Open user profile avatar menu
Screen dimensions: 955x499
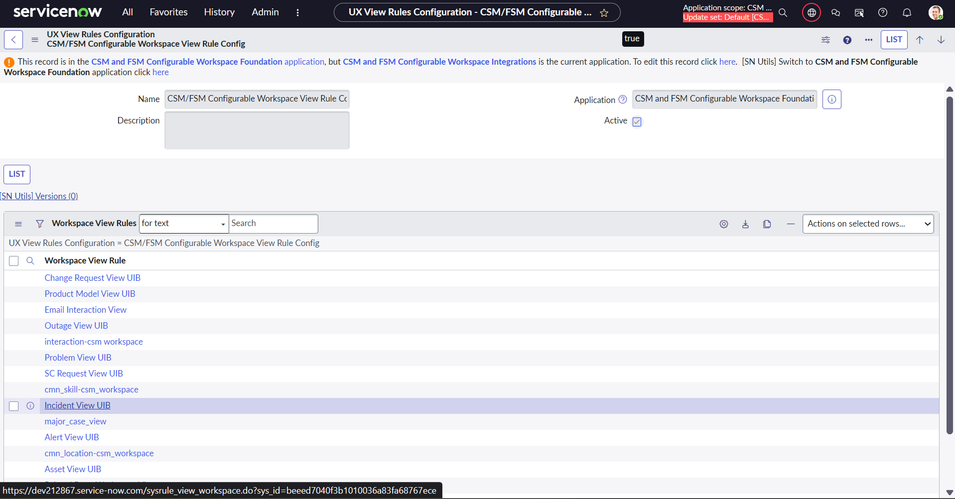pos(936,12)
